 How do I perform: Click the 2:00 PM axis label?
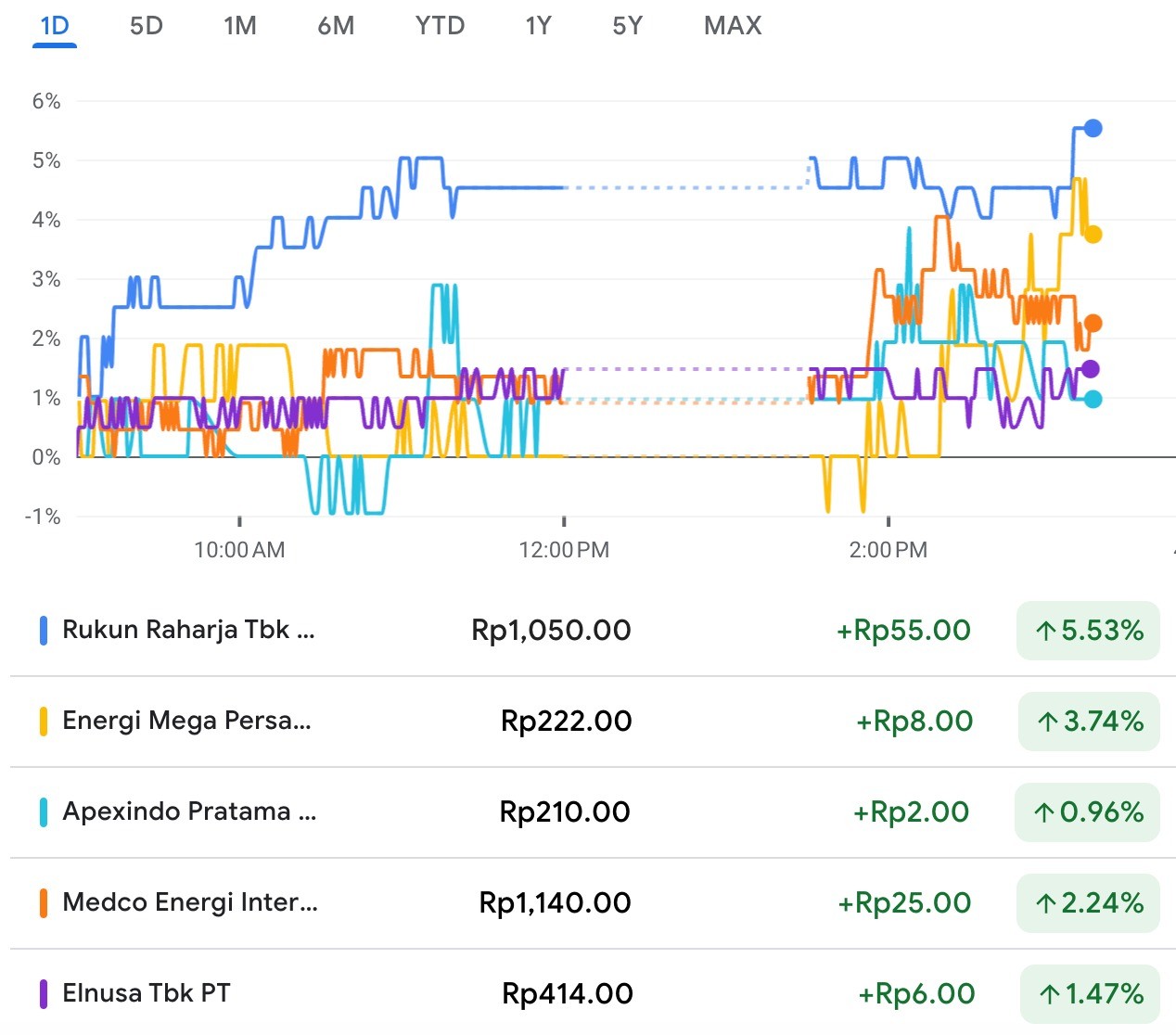click(888, 550)
